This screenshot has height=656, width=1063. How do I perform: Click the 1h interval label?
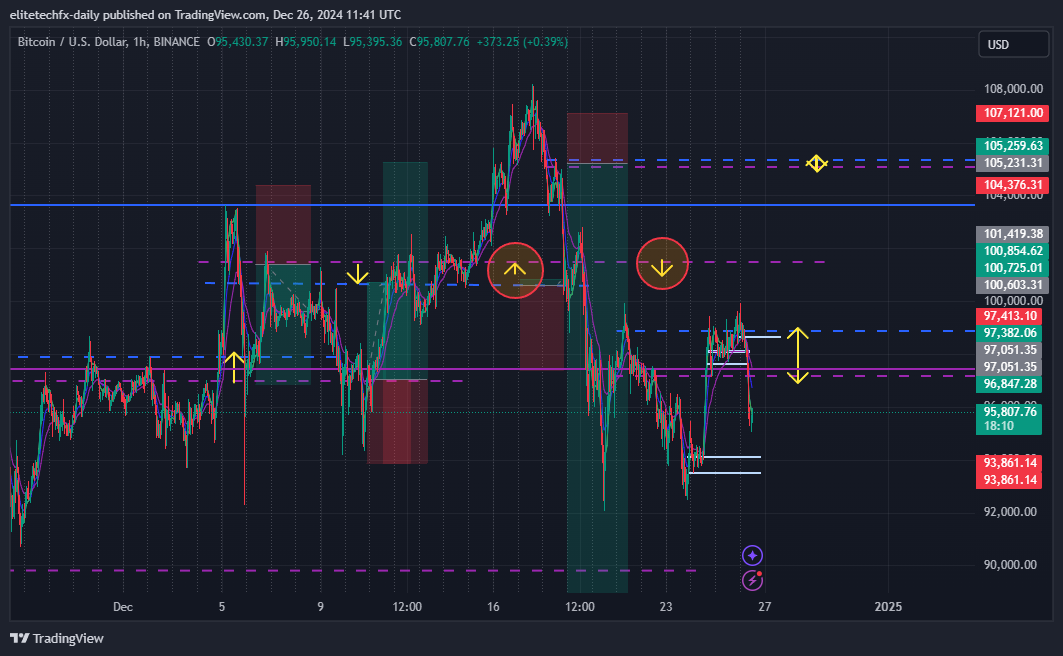tap(140, 42)
